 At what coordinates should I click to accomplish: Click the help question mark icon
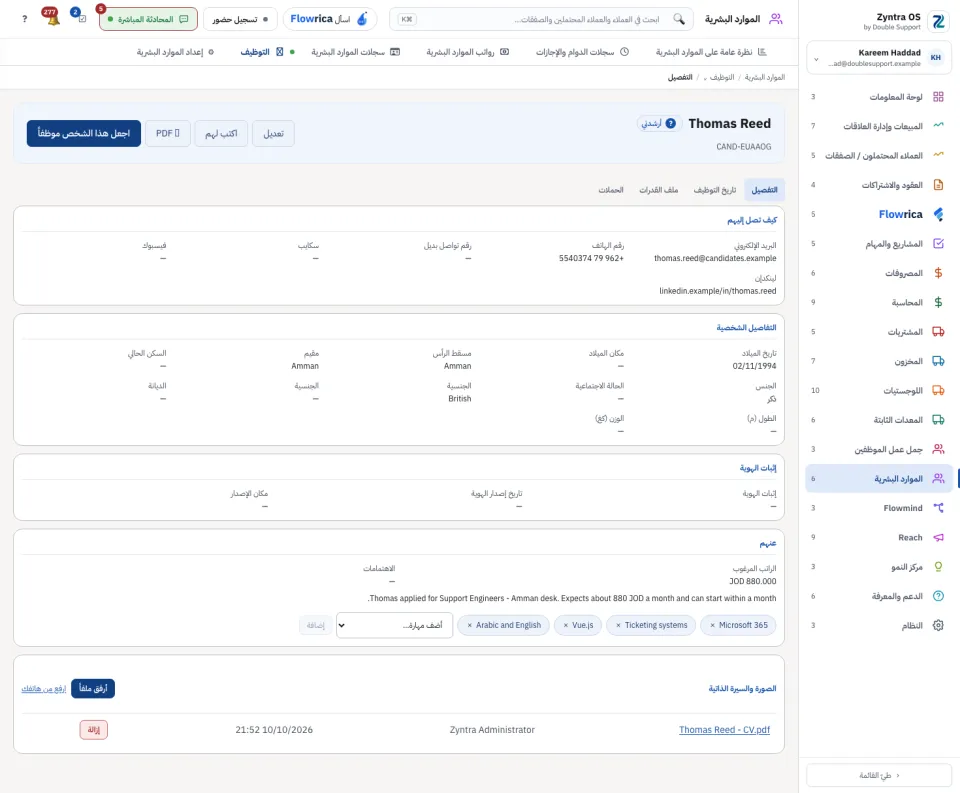pos(24,19)
